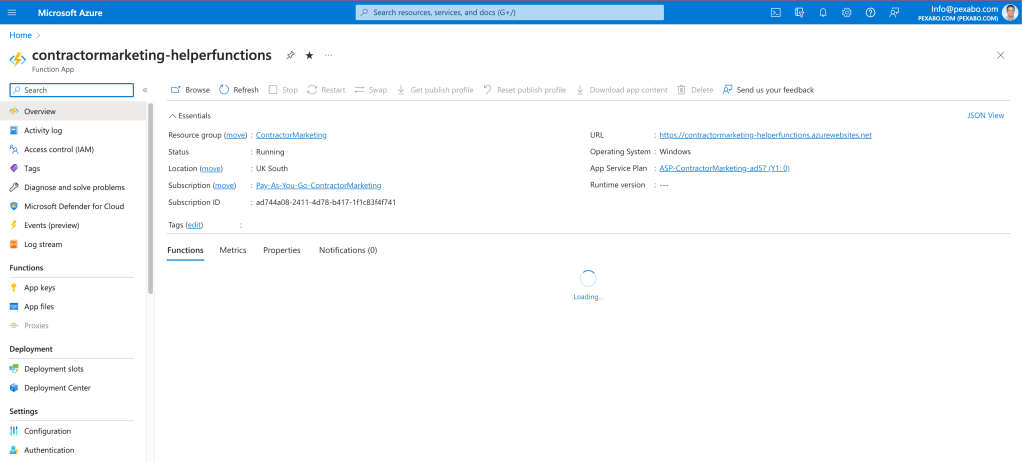Click Get publish profile
Screen dimensions: 1022x462
coord(435,90)
